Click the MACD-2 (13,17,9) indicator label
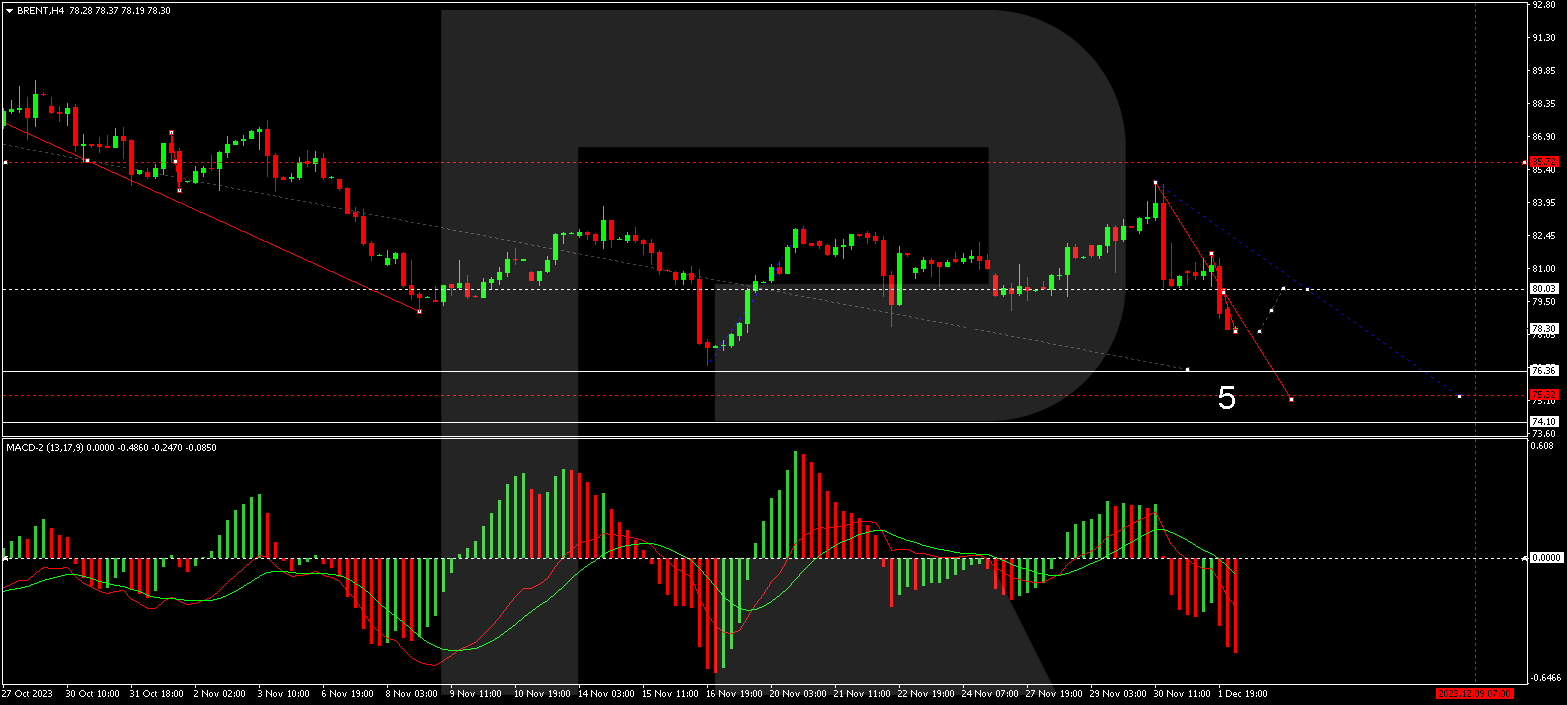1567x705 pixels. tap(60, 447)
